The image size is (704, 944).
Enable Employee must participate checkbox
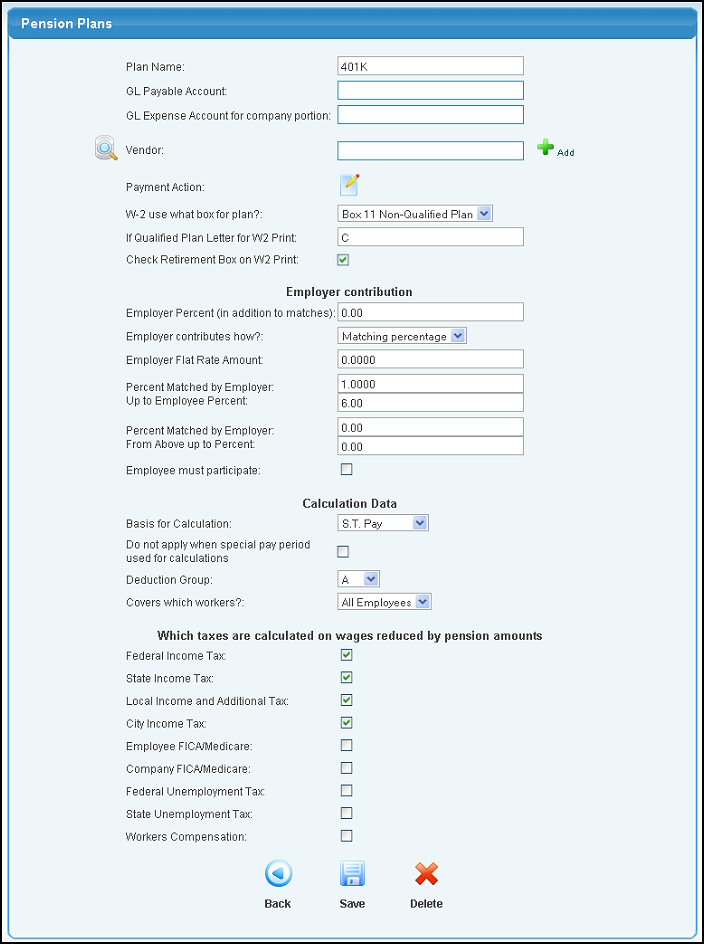pos(346,470)
